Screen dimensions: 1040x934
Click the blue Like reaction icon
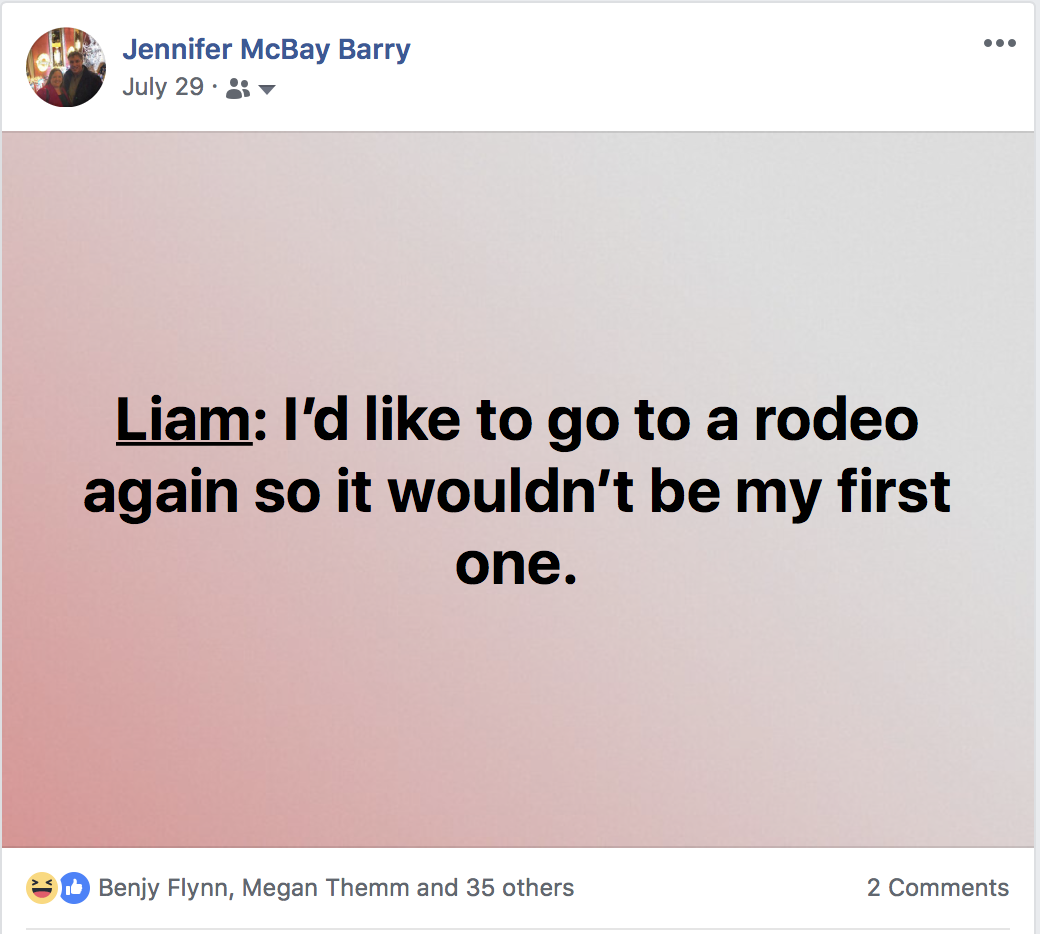[x=74, y=887]
